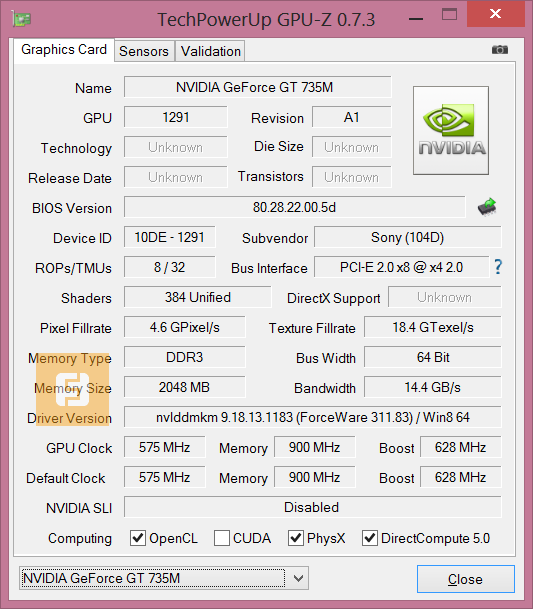This screenshot has width=533, height=609.
Task: Click the GPU Clock row Memory 900 MHz field
Action: click(315, 447)
